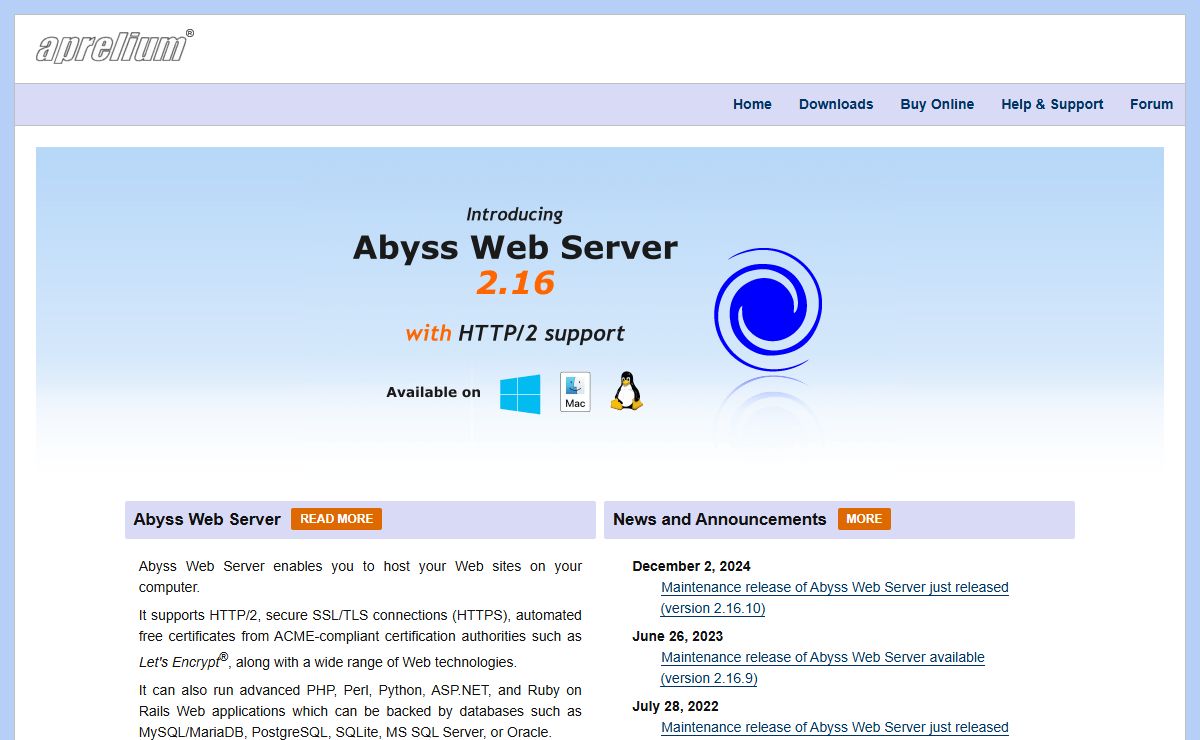The image size is (1200, 740).
Task: Open the version 2.16.9 maintenance release link
Action: point(822,668)
